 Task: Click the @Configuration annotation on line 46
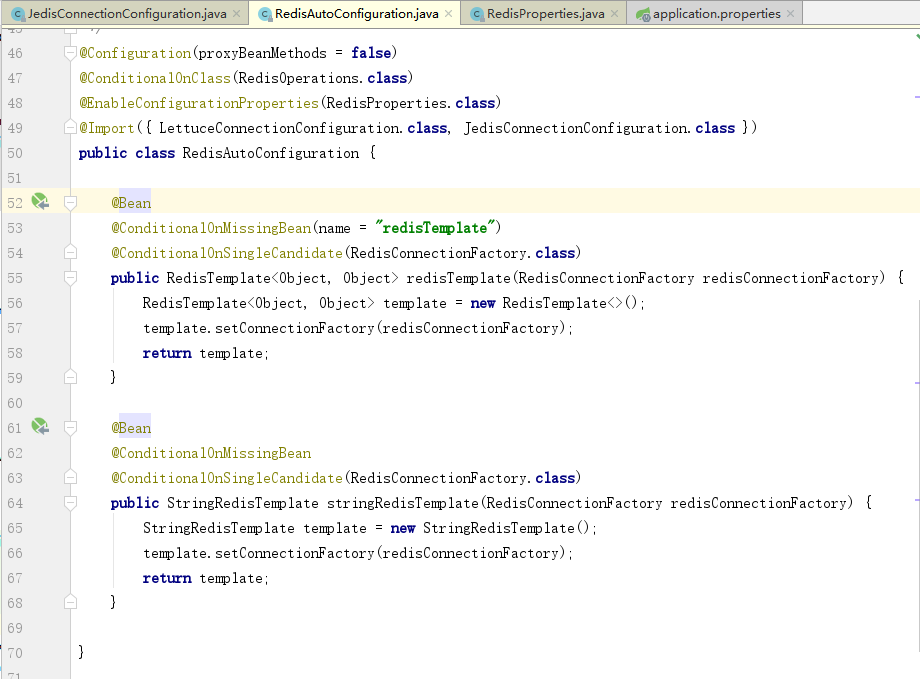click(x=136, y=53)
